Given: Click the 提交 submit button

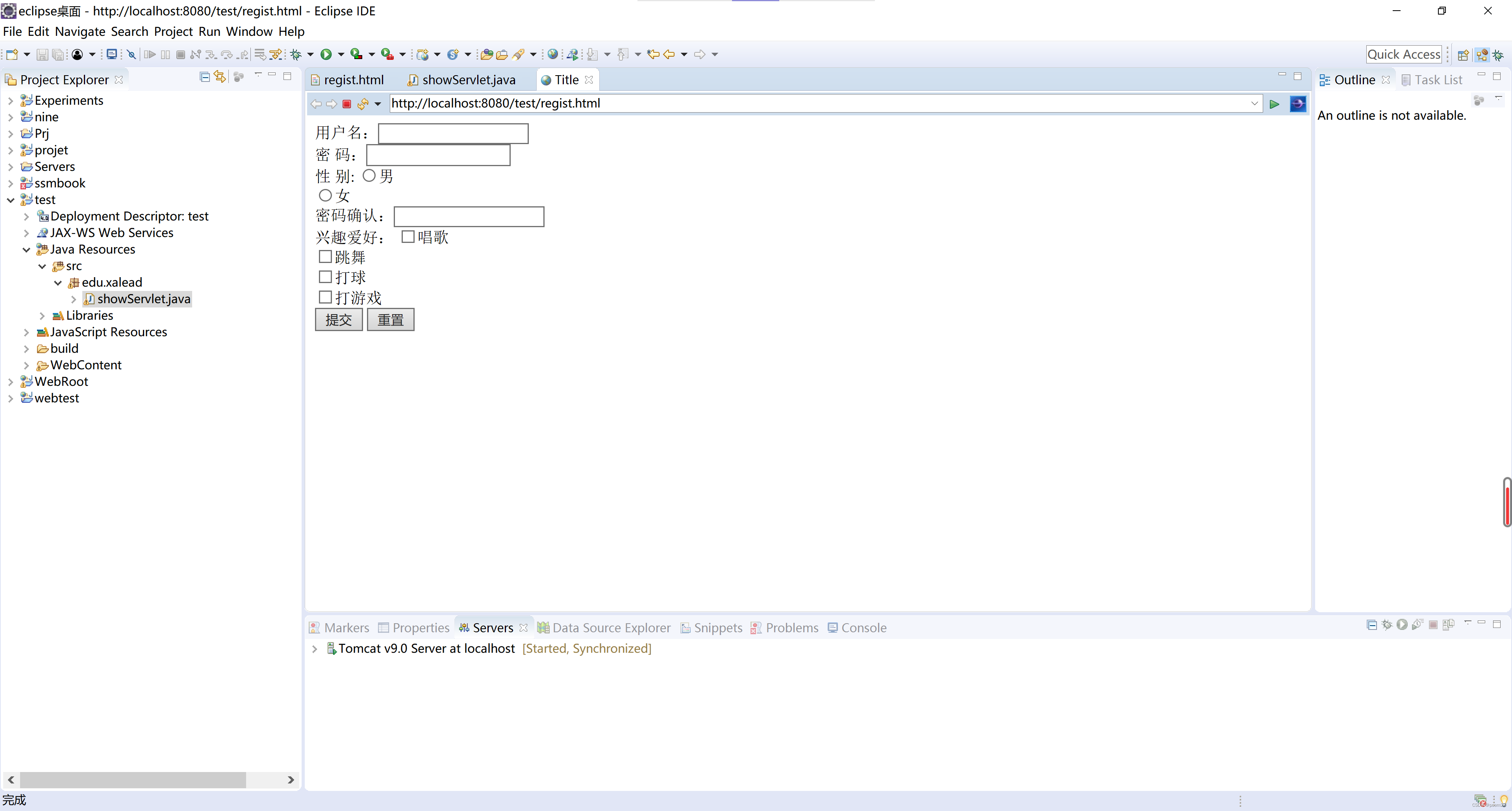Looking at the screenshot, I should tap(339, 320).
